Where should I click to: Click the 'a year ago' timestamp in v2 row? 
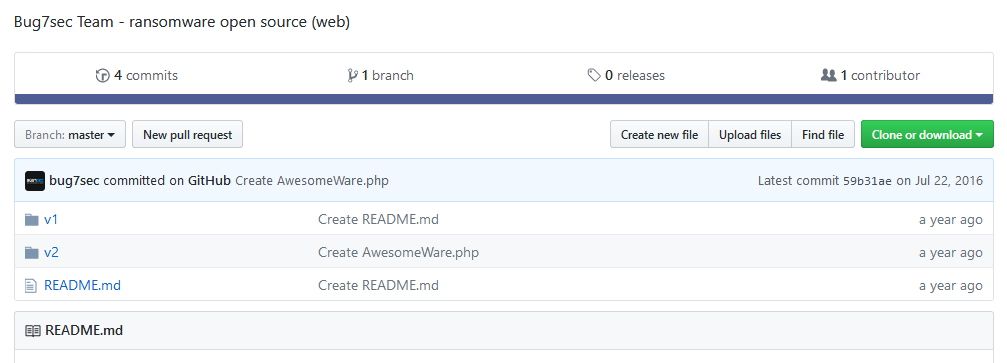point(950,252)
